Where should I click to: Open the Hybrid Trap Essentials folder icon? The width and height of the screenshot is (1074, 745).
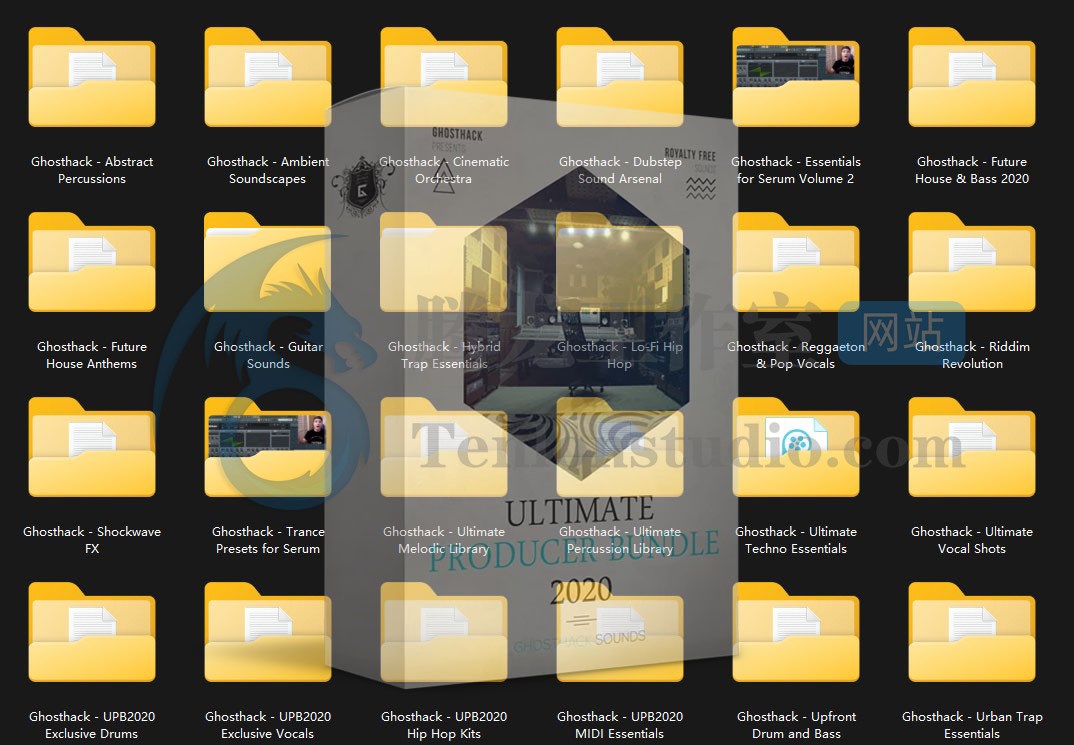click(444, 262)
